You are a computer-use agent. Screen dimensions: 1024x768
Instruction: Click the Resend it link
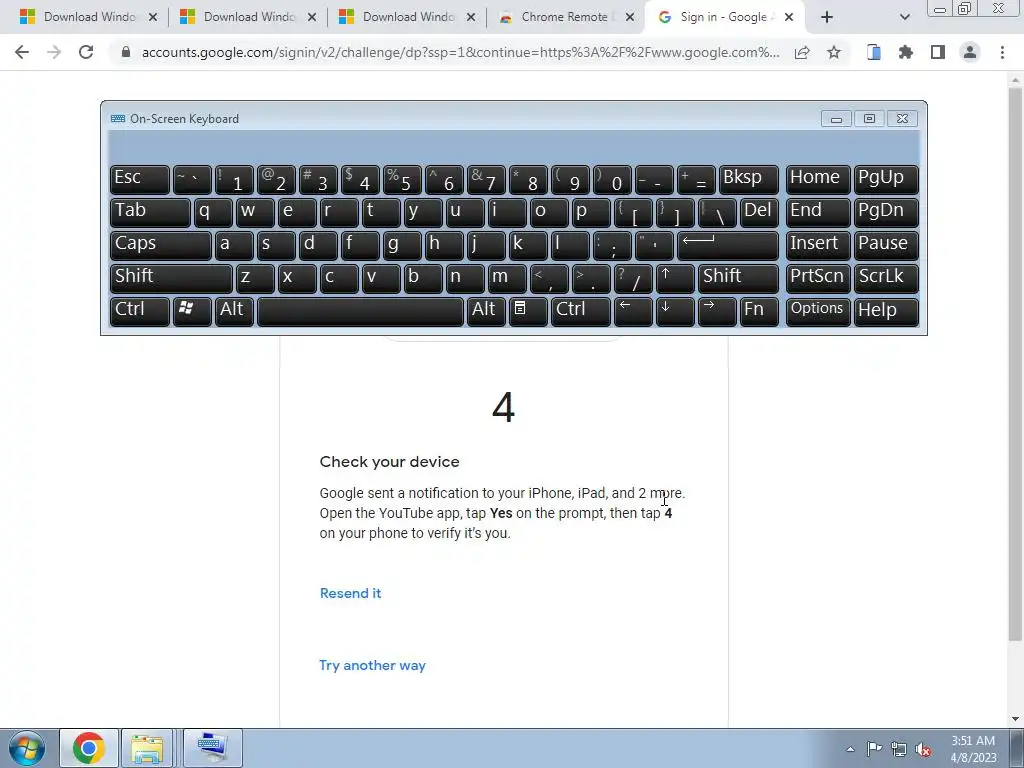point(350,593)
